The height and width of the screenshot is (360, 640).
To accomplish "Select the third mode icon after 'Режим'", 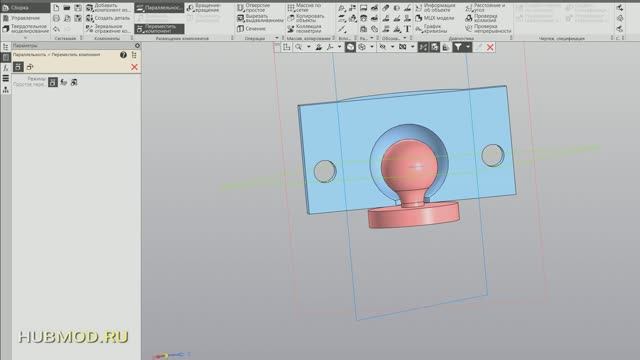I will 74,82.
